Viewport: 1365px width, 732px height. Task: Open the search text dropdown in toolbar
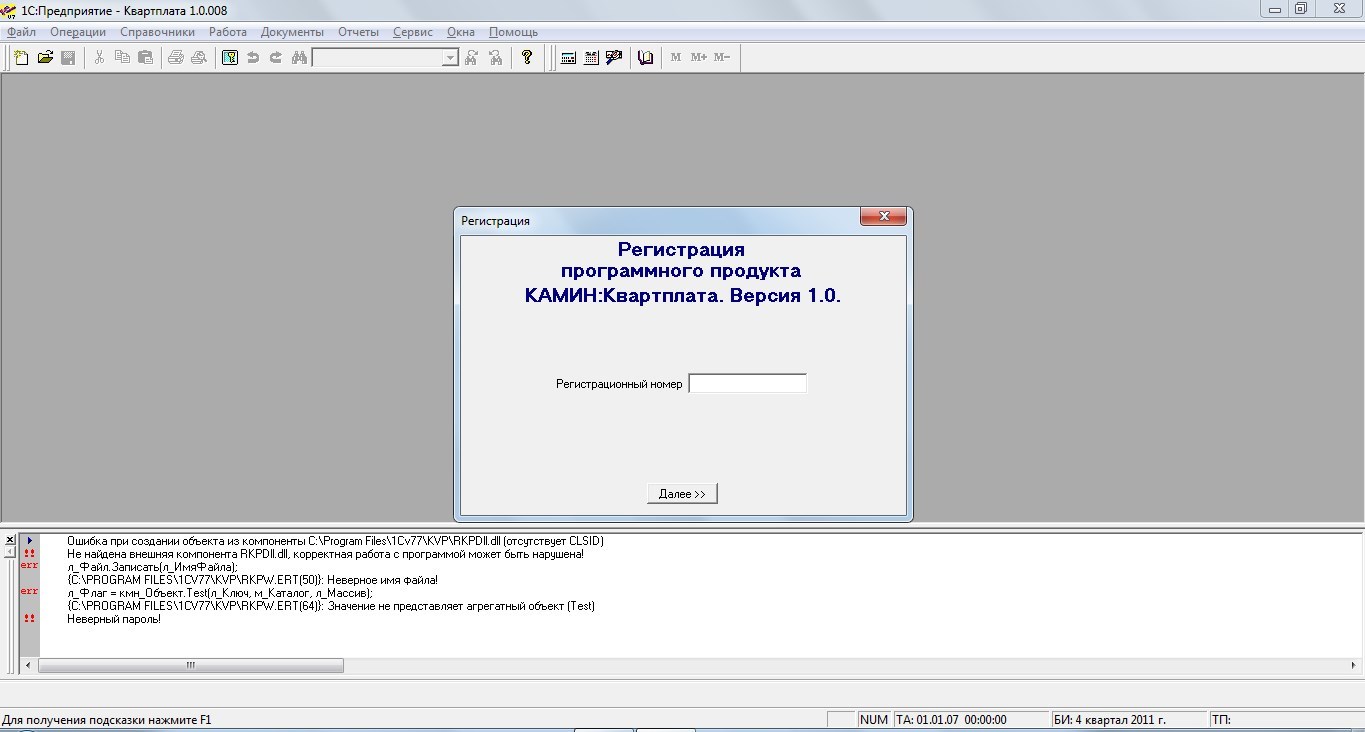click(450, 58)
